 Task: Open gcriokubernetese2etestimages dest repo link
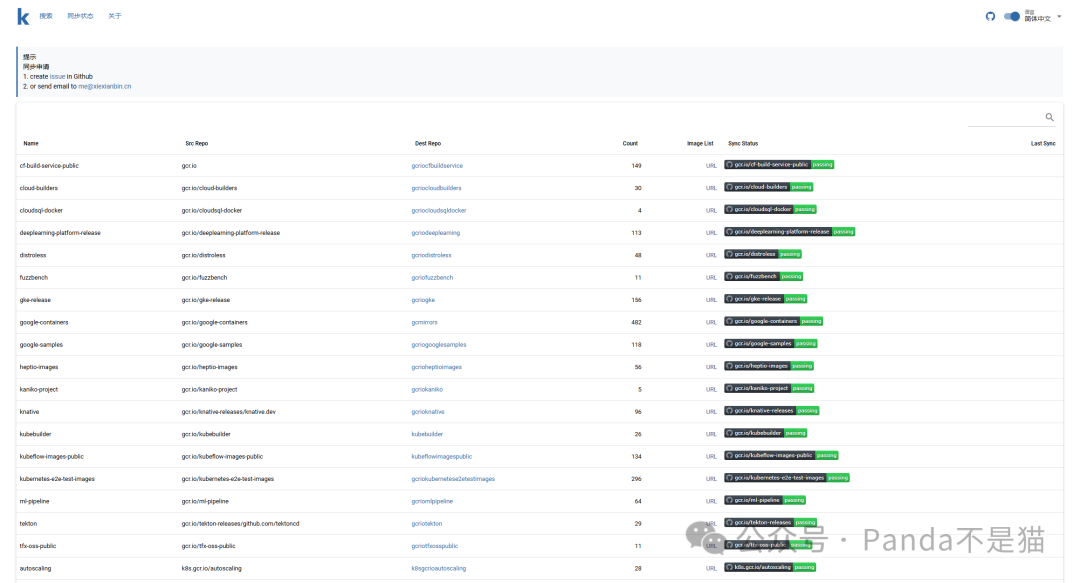(x=453, y=479)
